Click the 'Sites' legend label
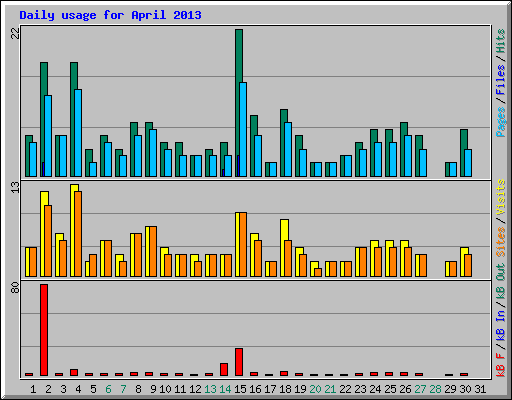The height and width of the screenshot is (400, 512). [500, 242]
